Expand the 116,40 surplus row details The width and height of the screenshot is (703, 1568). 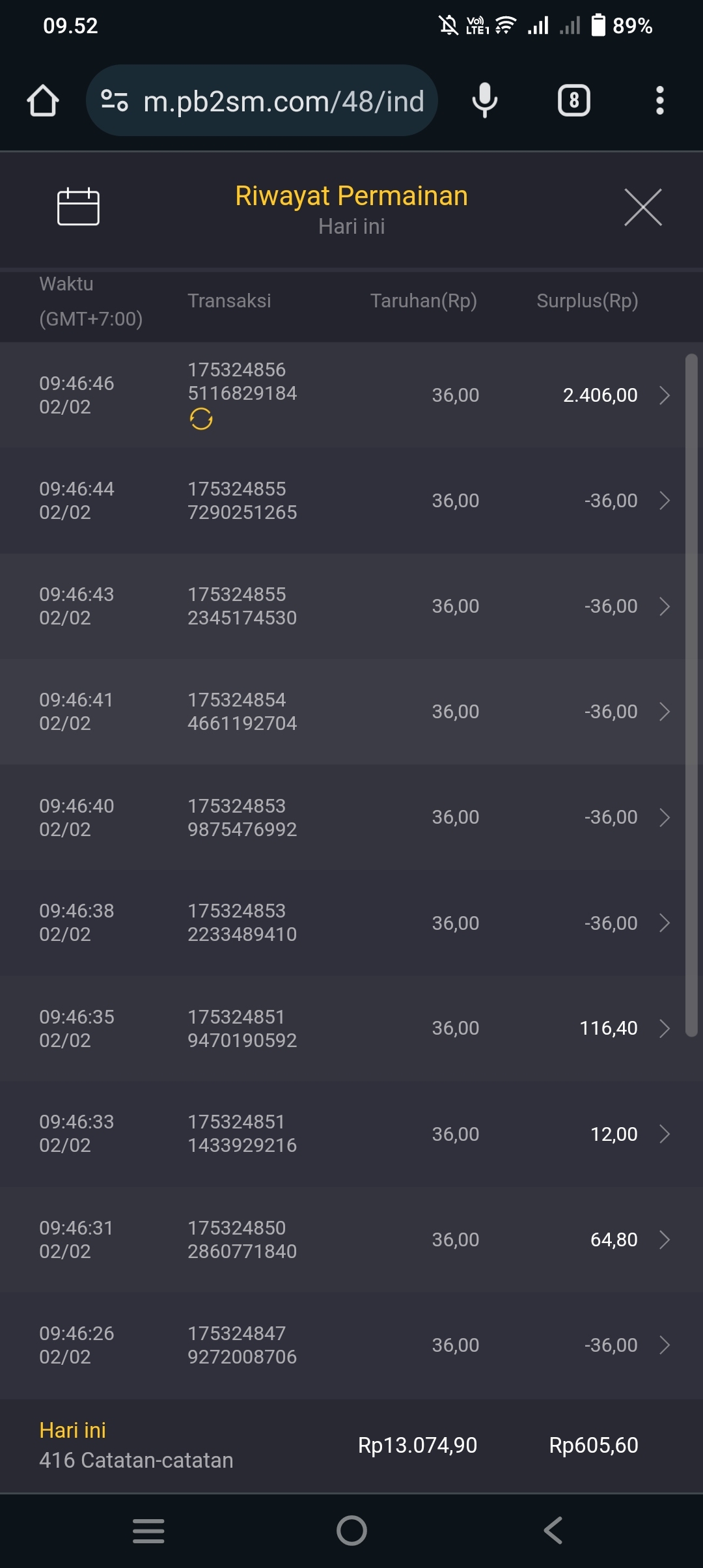[665, 1028]
